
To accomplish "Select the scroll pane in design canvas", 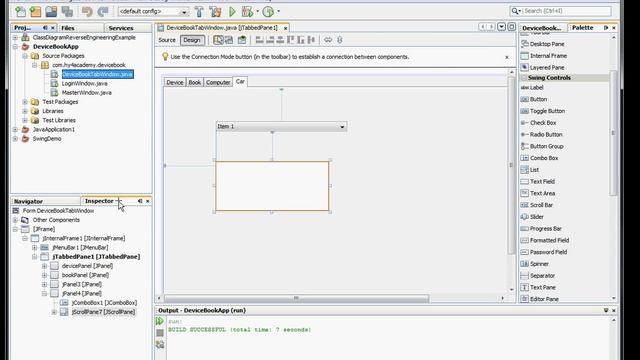I will [272, 186].
